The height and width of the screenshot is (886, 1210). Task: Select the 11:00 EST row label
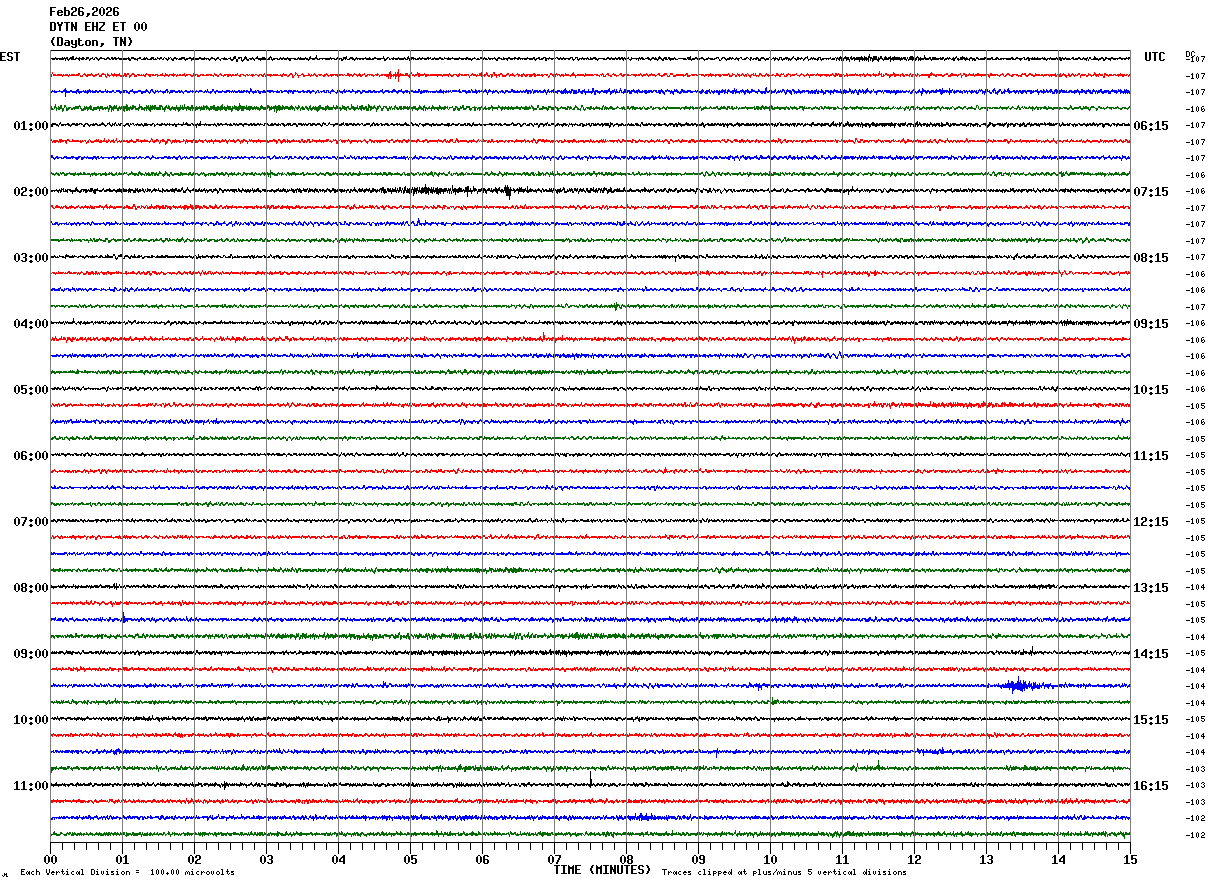tap(31, 786)
